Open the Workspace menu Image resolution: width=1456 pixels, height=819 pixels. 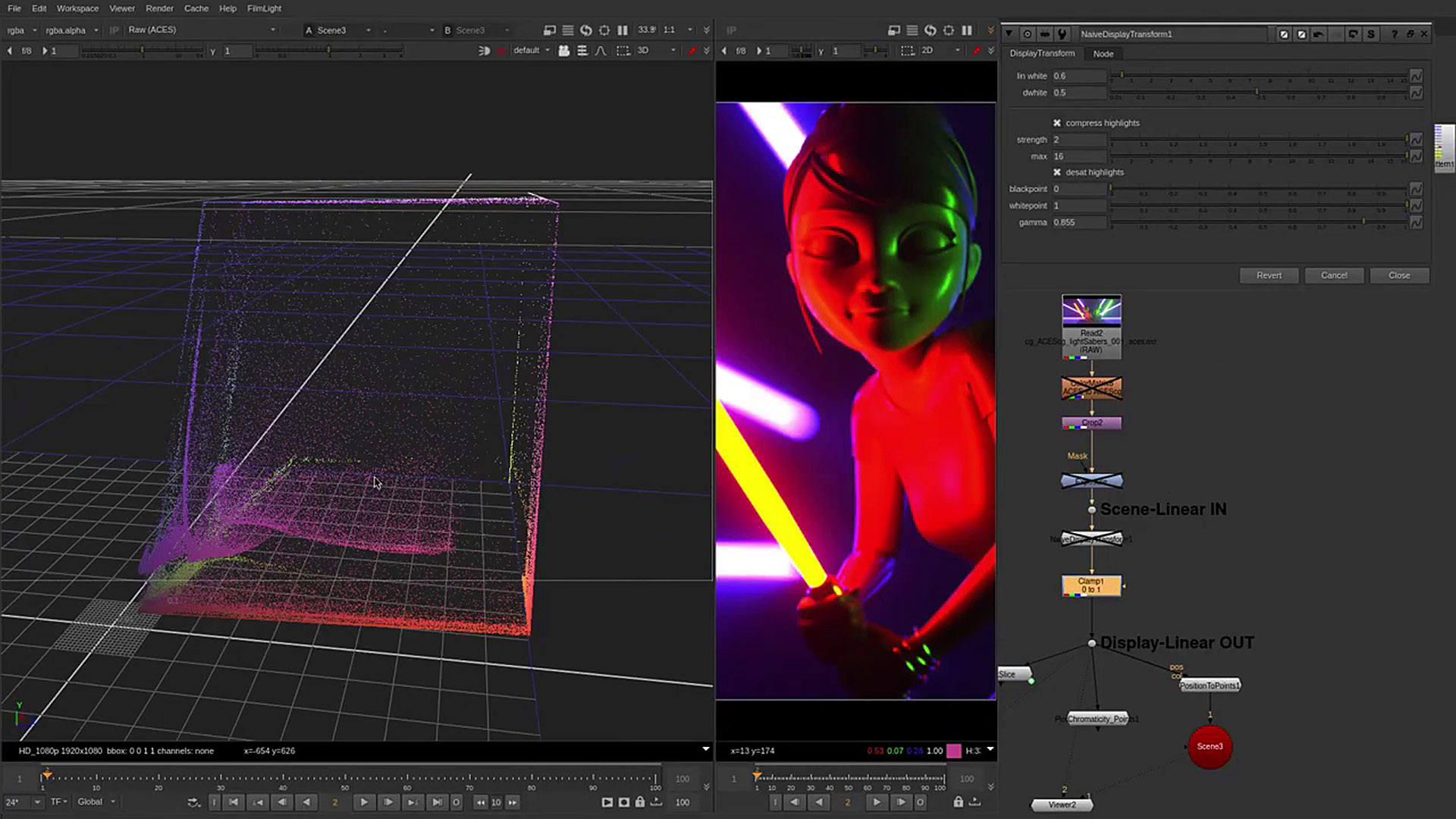coord(77,8)
